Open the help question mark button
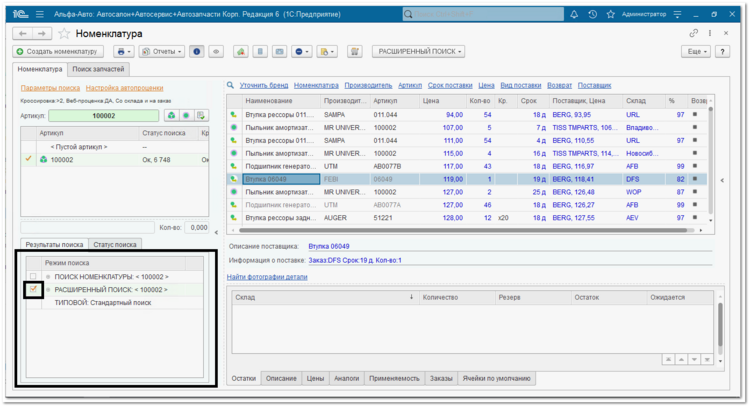This screenshot has width=750, height=407. (722, 51)
